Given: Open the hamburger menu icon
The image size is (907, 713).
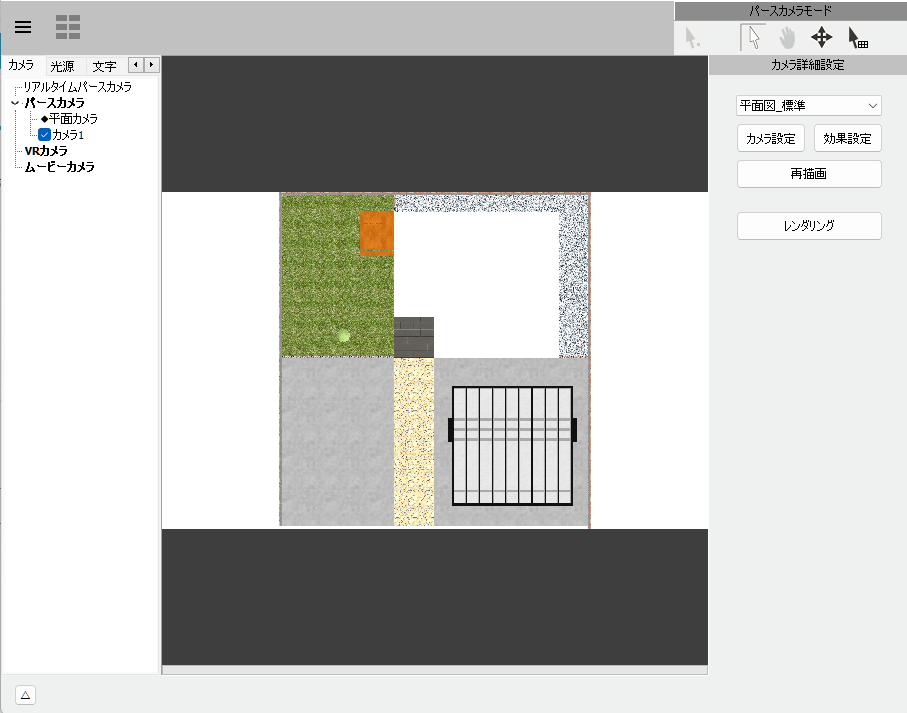Looking at the screenshot, I should [x=23, y=28].
